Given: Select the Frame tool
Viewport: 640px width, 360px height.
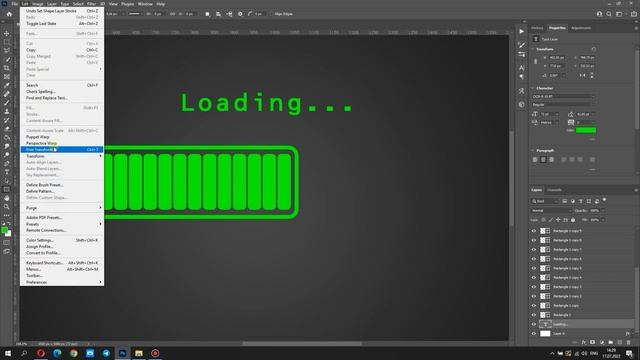Looking at the screenshot, I should click(7, 76).
